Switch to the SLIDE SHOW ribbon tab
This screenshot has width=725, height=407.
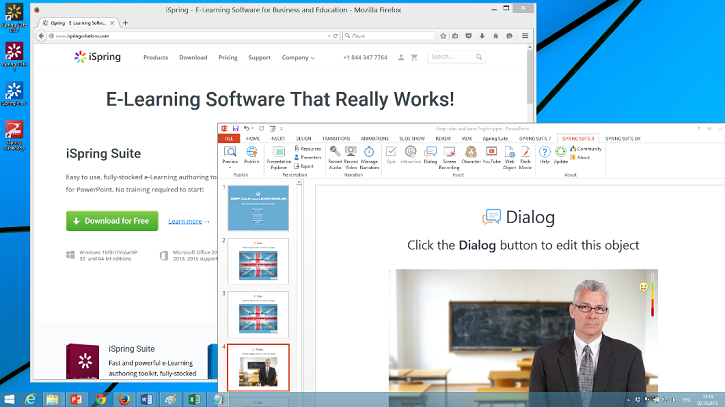(x=412, y=138)
